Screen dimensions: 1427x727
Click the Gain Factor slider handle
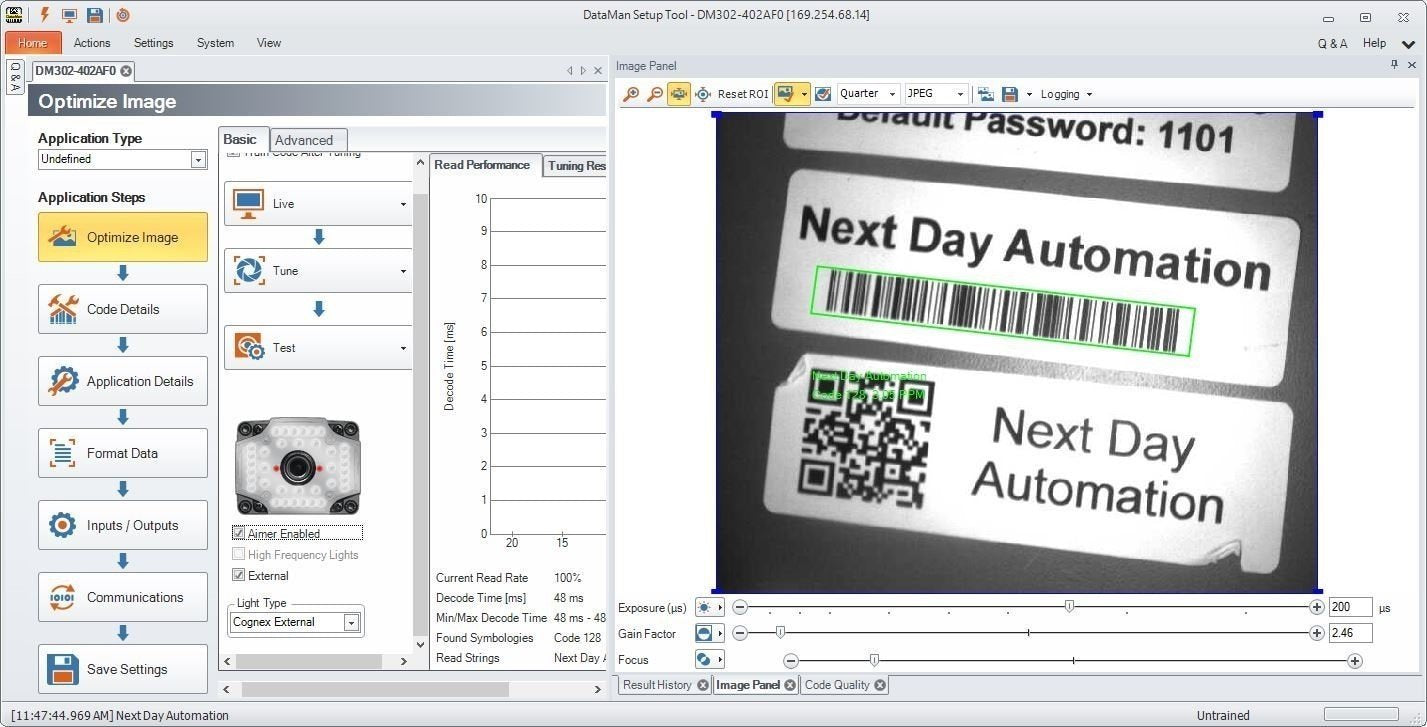tap(780, 632)
